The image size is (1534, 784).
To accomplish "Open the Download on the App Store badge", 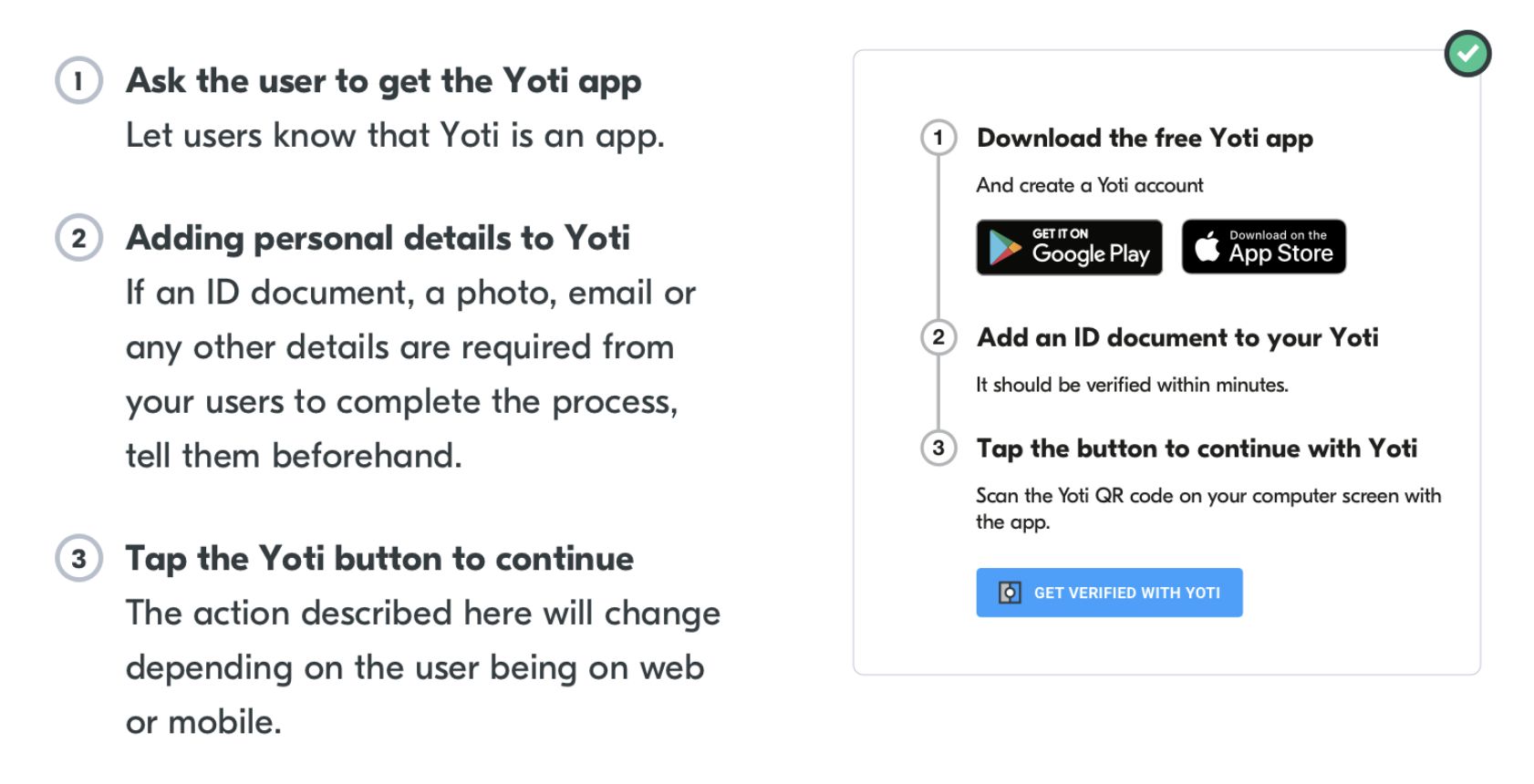I will coord(1264,246).
